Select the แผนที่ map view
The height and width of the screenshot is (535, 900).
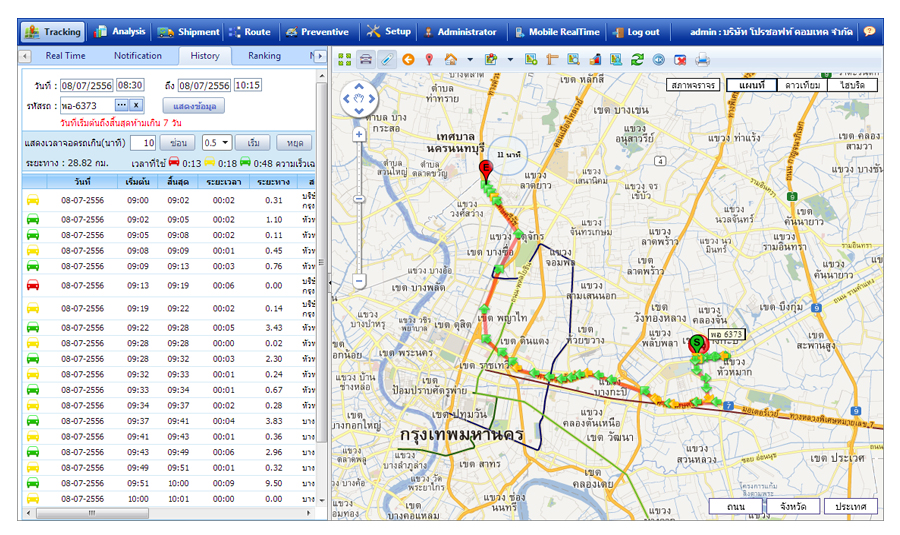point(751,85)
